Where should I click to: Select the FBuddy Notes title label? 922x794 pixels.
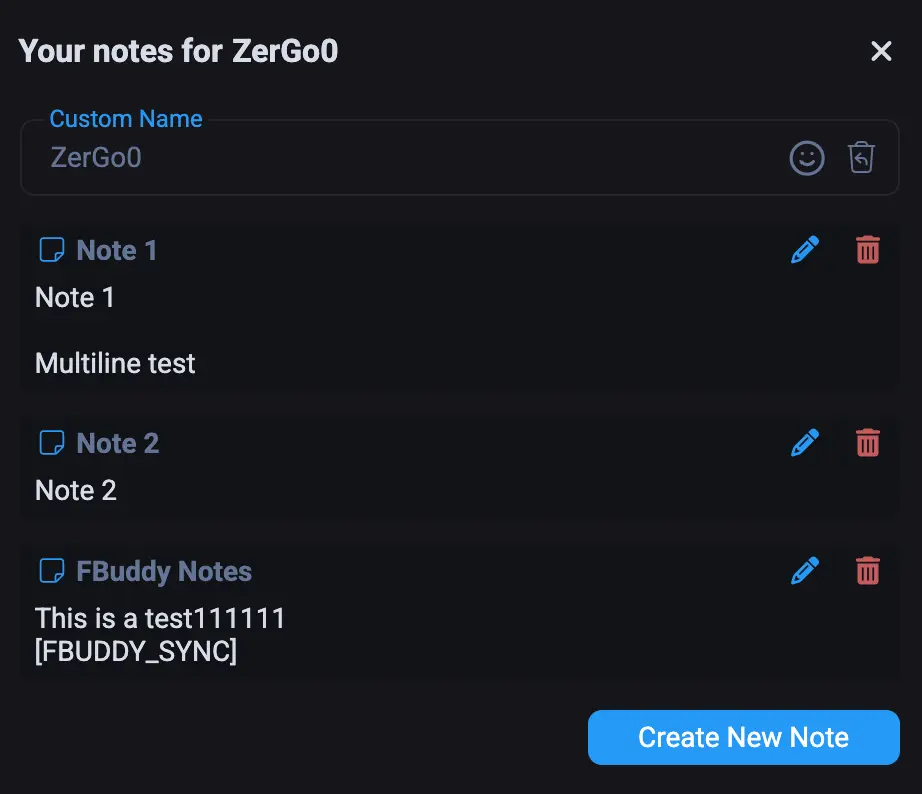click(x=163, y=571)
